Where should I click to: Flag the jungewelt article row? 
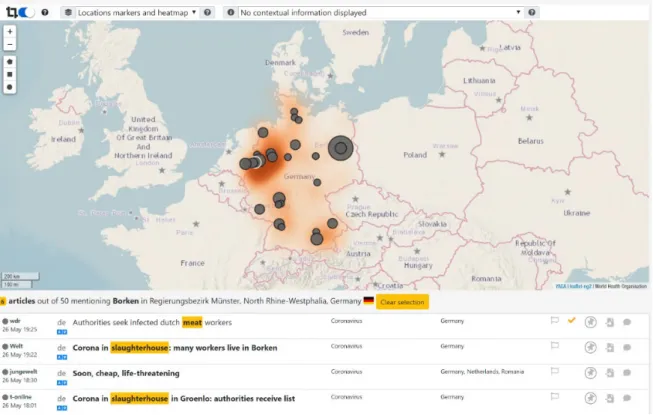pyautogui.click(x=554, y=371)
